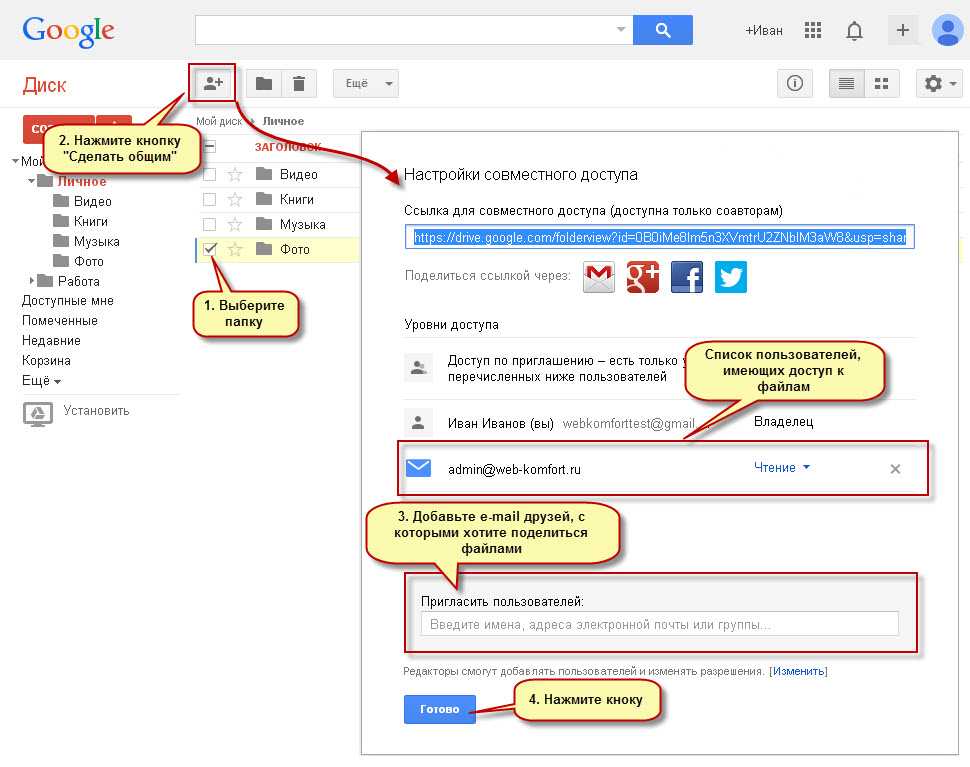Image resolution: width=970 pixels, height=767 pixels.
Task: Open Помеченные section
Action: 59,320
